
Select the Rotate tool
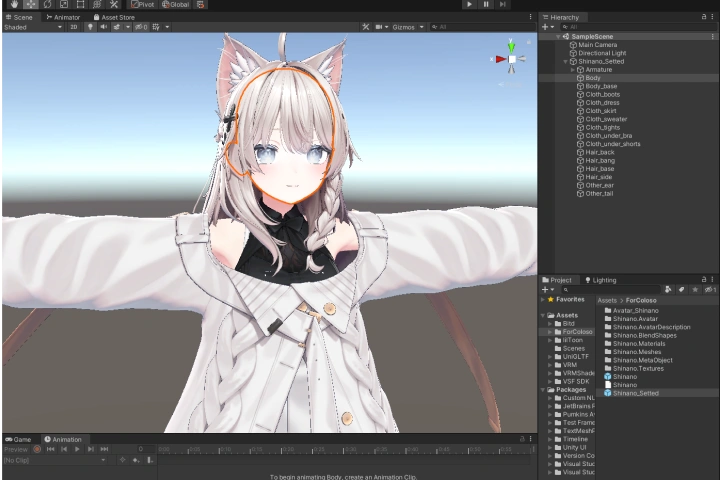pyautogui.click(x=47, y=4)
